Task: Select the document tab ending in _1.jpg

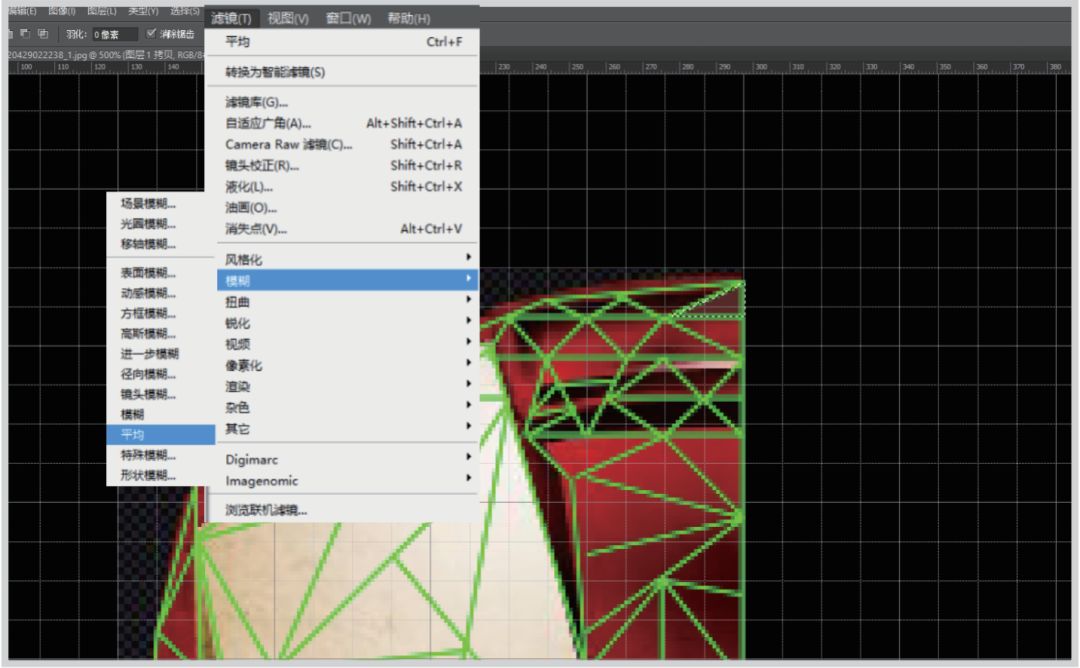Action: 100,53
